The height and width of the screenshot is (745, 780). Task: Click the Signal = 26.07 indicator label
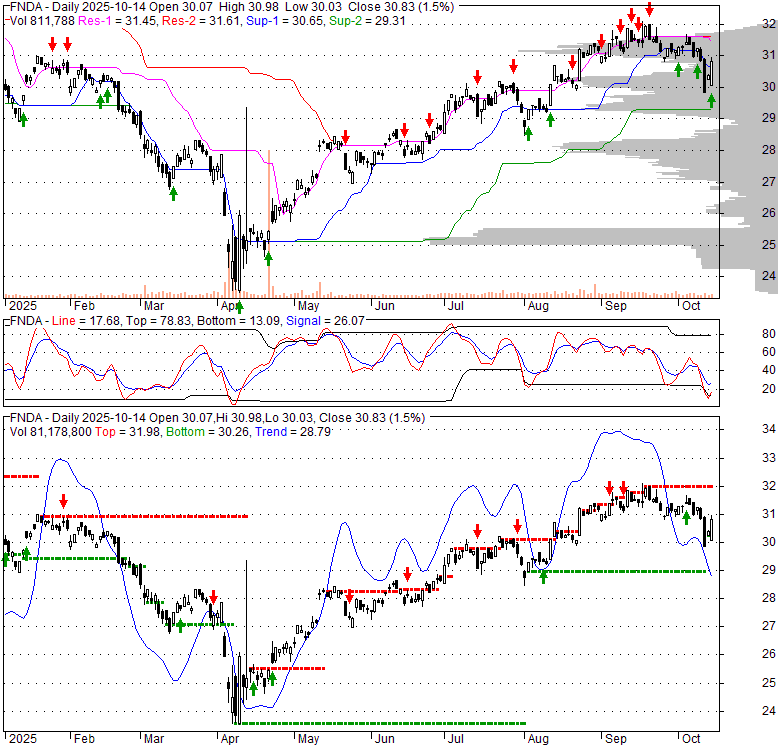coord(325,321)
